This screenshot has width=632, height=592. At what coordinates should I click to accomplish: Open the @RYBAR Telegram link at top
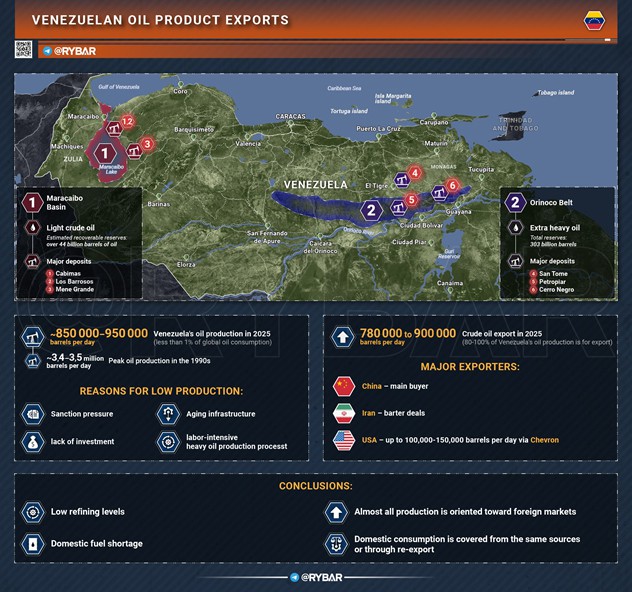[x=70, y=51]
